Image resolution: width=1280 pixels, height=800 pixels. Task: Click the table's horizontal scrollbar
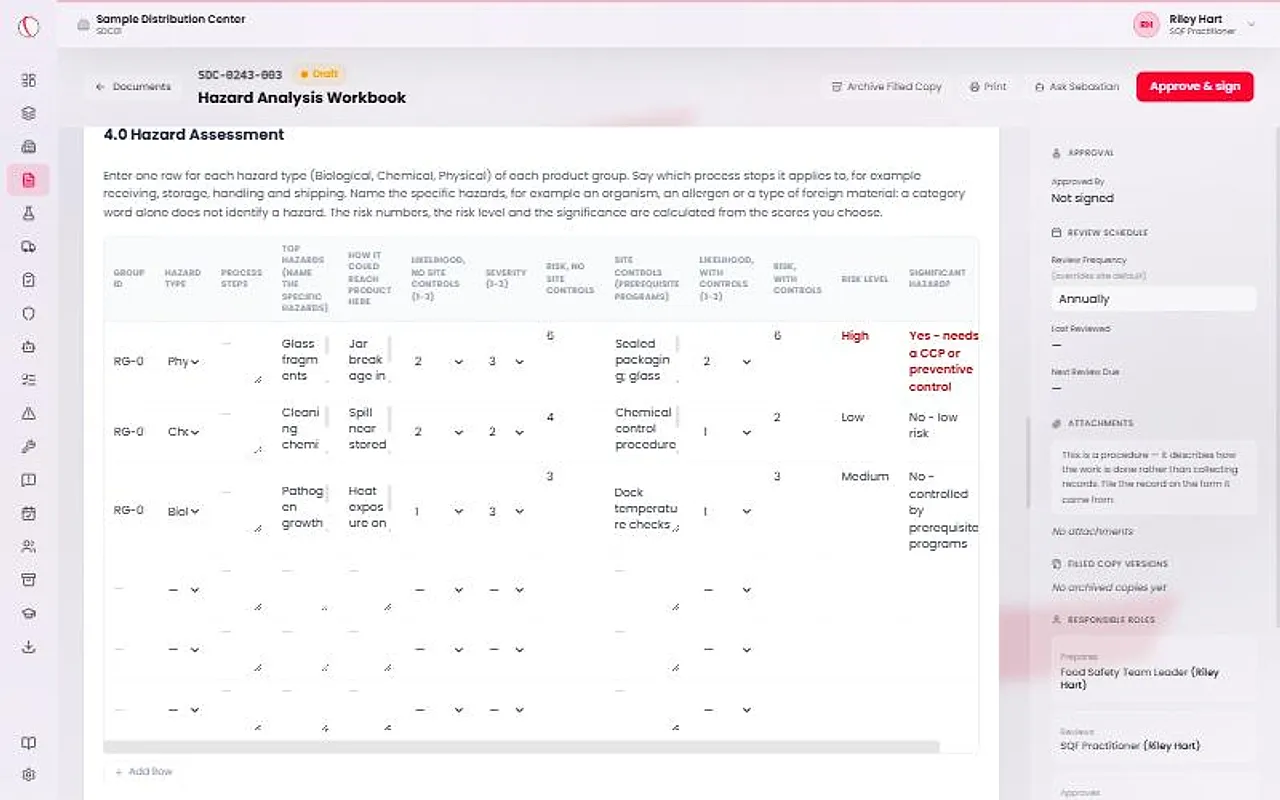tap(521, 747)
